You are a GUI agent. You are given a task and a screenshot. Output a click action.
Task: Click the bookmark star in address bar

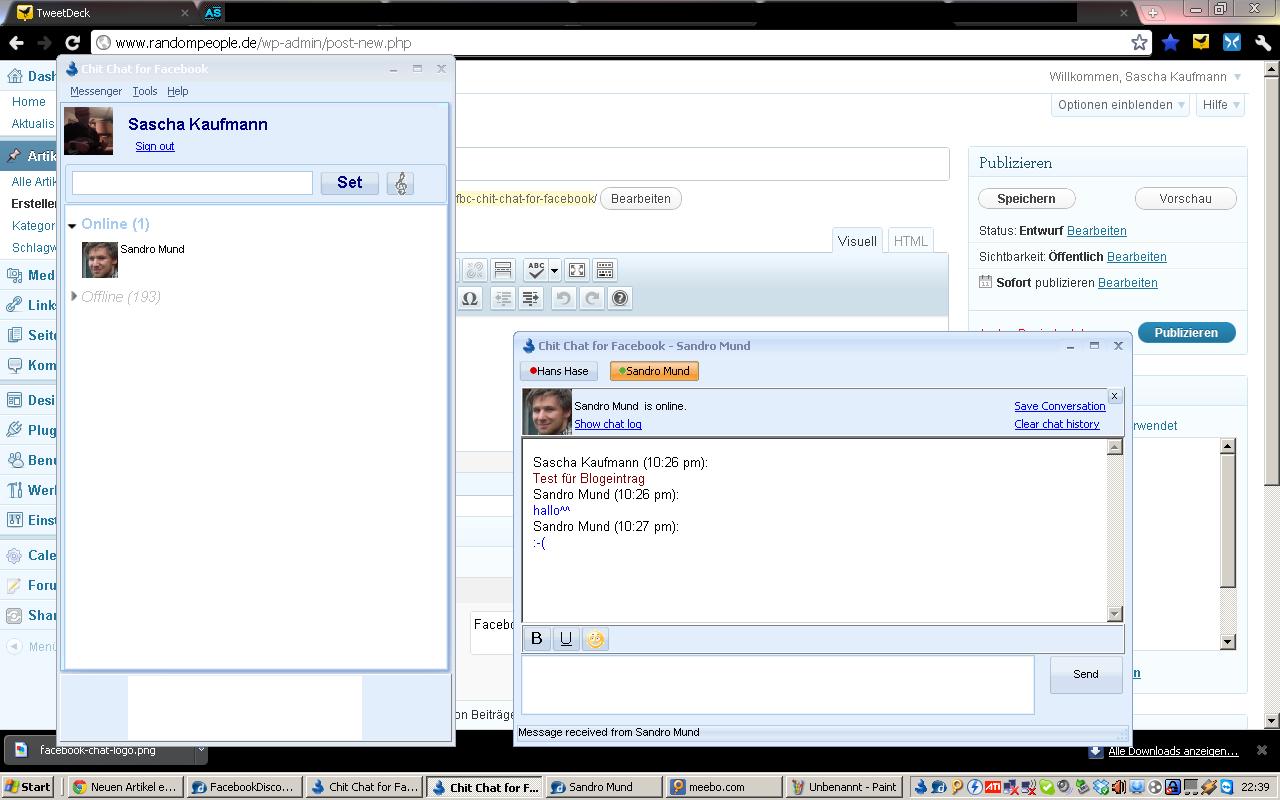coord(1139,43)
